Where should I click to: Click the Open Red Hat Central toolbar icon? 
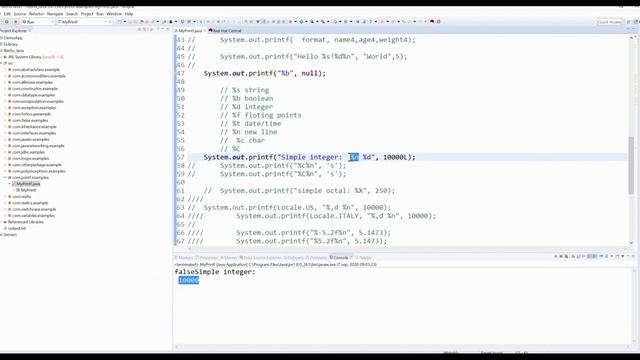click(x=432, y=22)
